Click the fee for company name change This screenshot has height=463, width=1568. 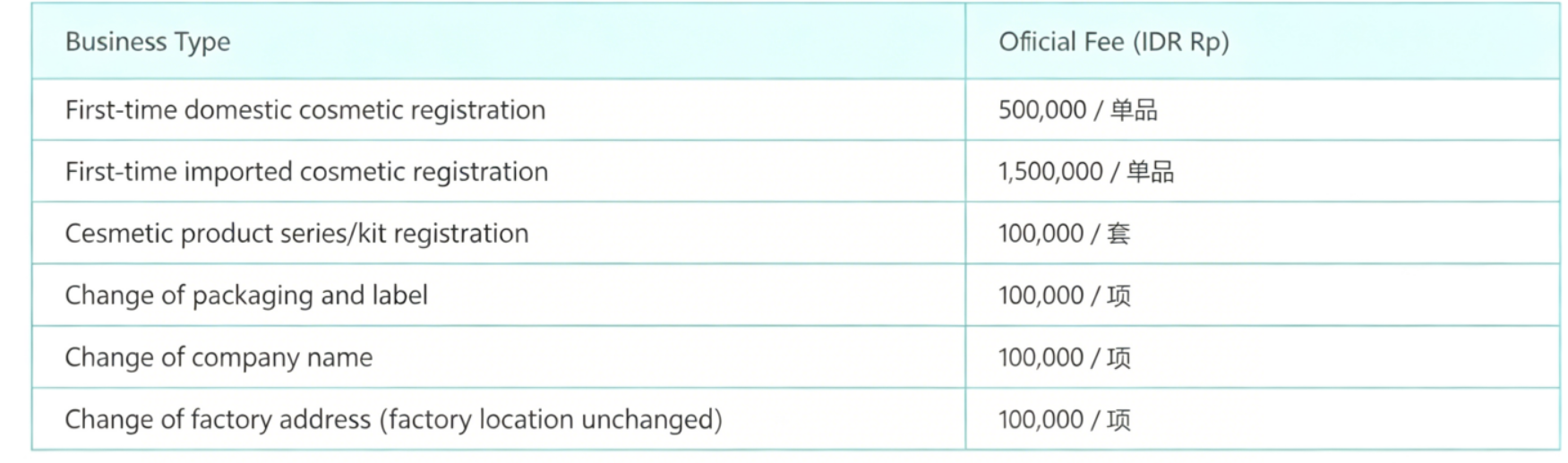(1064, 357)
